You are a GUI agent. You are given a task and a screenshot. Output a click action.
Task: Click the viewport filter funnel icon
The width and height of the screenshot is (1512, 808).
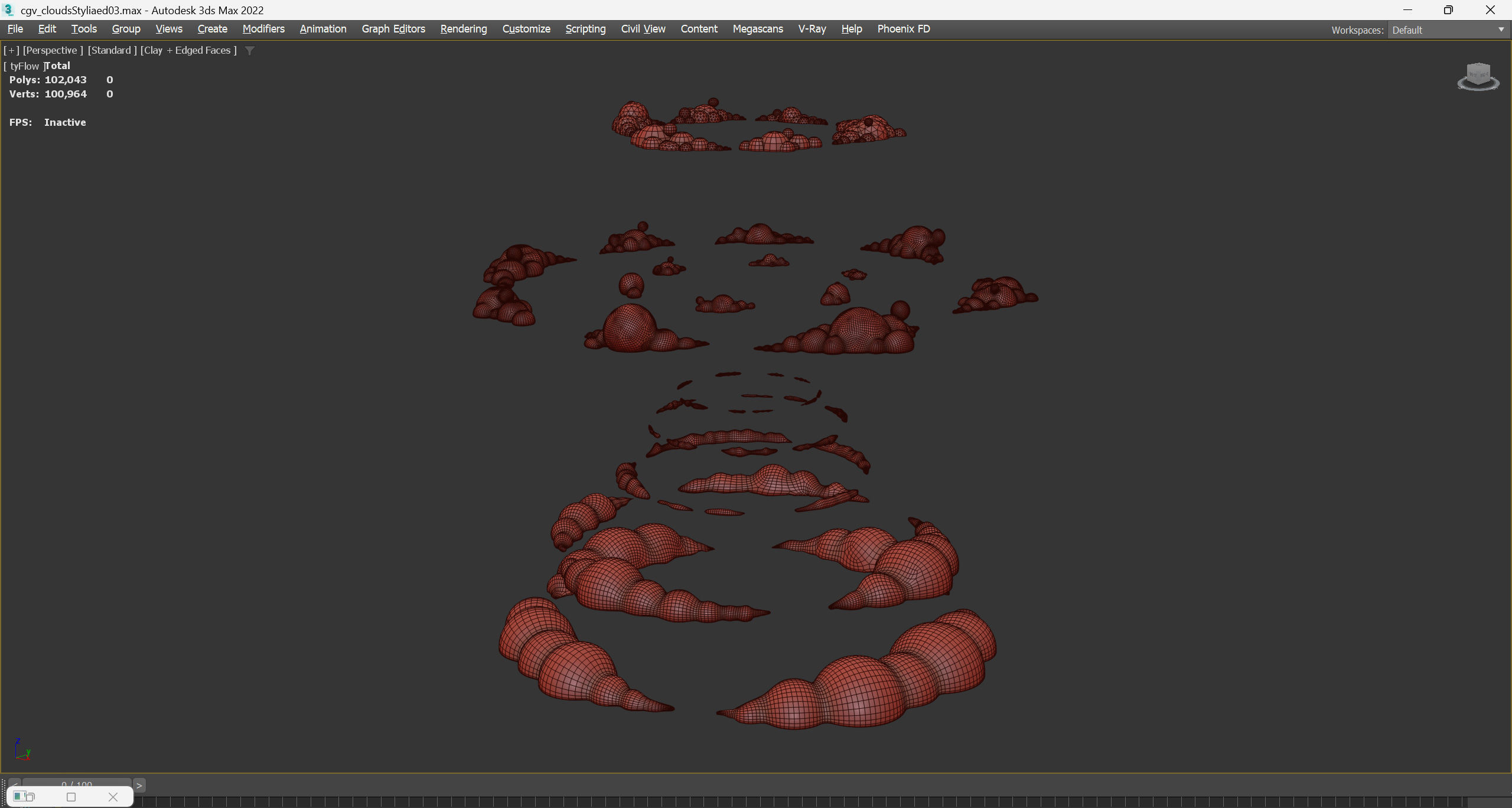(250, 51)
